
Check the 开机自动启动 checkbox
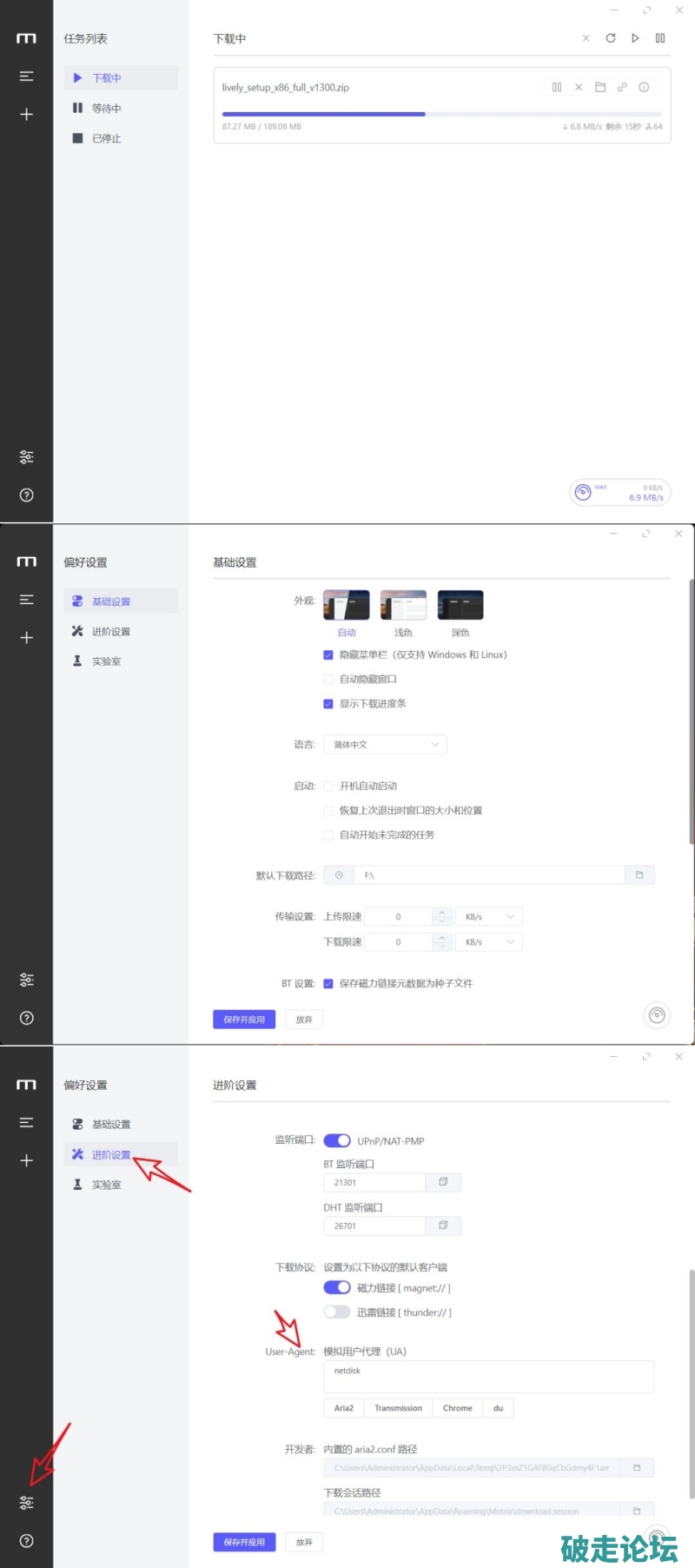[x=328, y=786]
